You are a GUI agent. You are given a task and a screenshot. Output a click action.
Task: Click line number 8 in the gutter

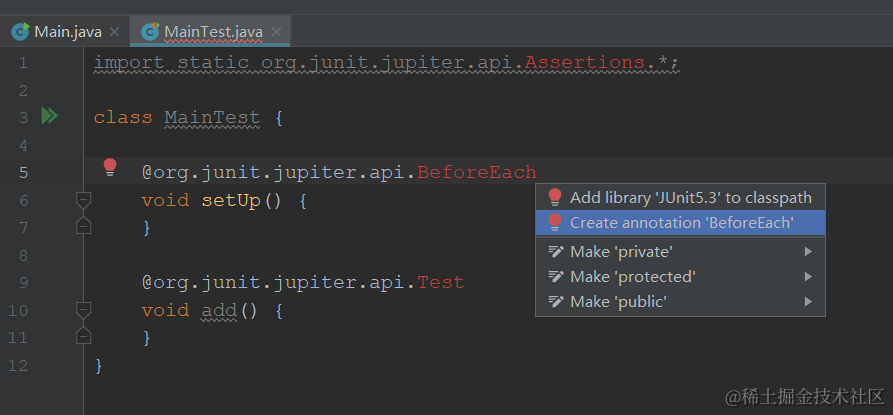coord(23,255)
